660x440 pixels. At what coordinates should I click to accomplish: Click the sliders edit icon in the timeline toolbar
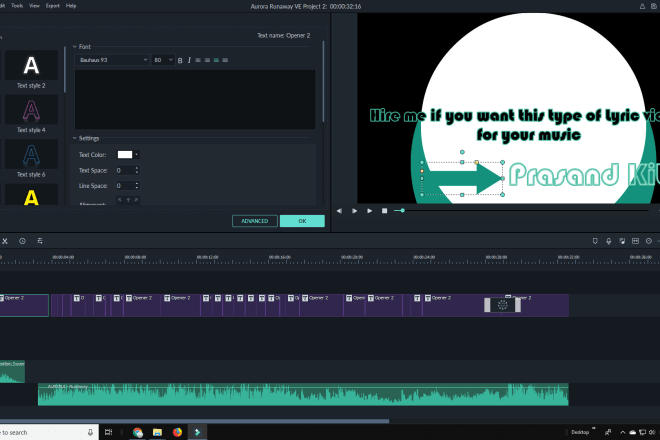click(x=40, y=241)
